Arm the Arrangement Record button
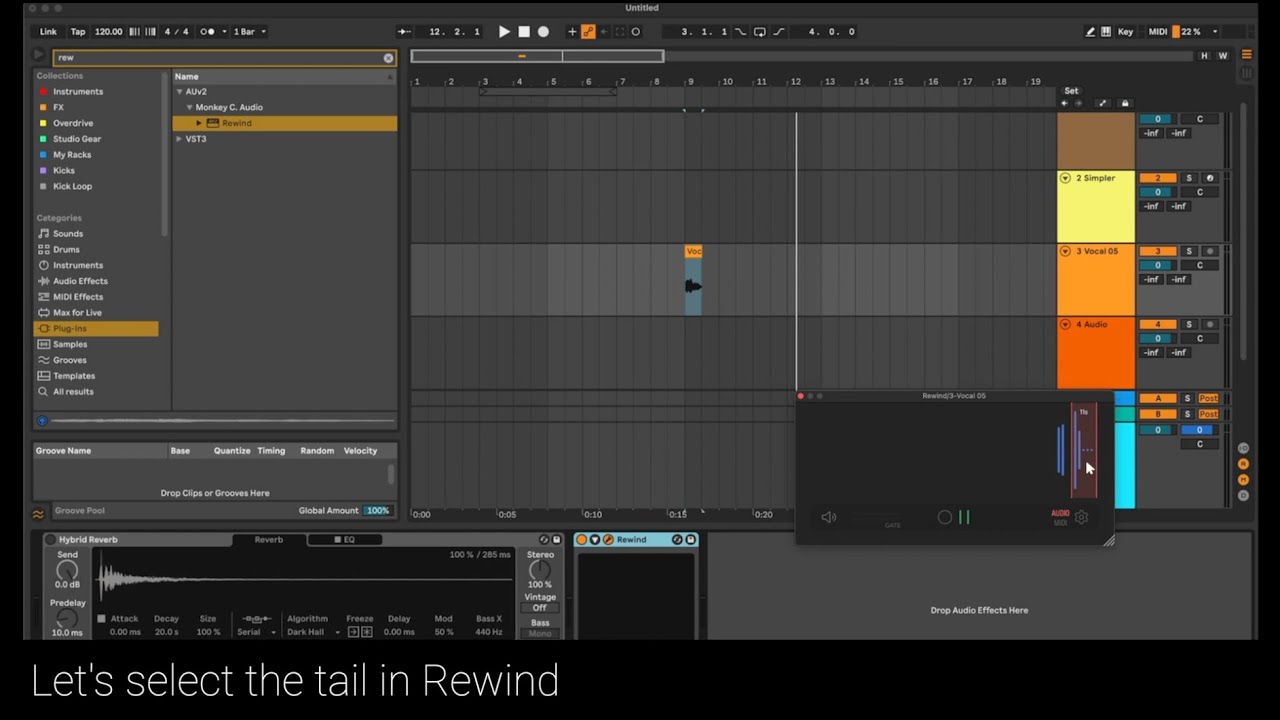The image size is (1280, 720). click(543, 32)
